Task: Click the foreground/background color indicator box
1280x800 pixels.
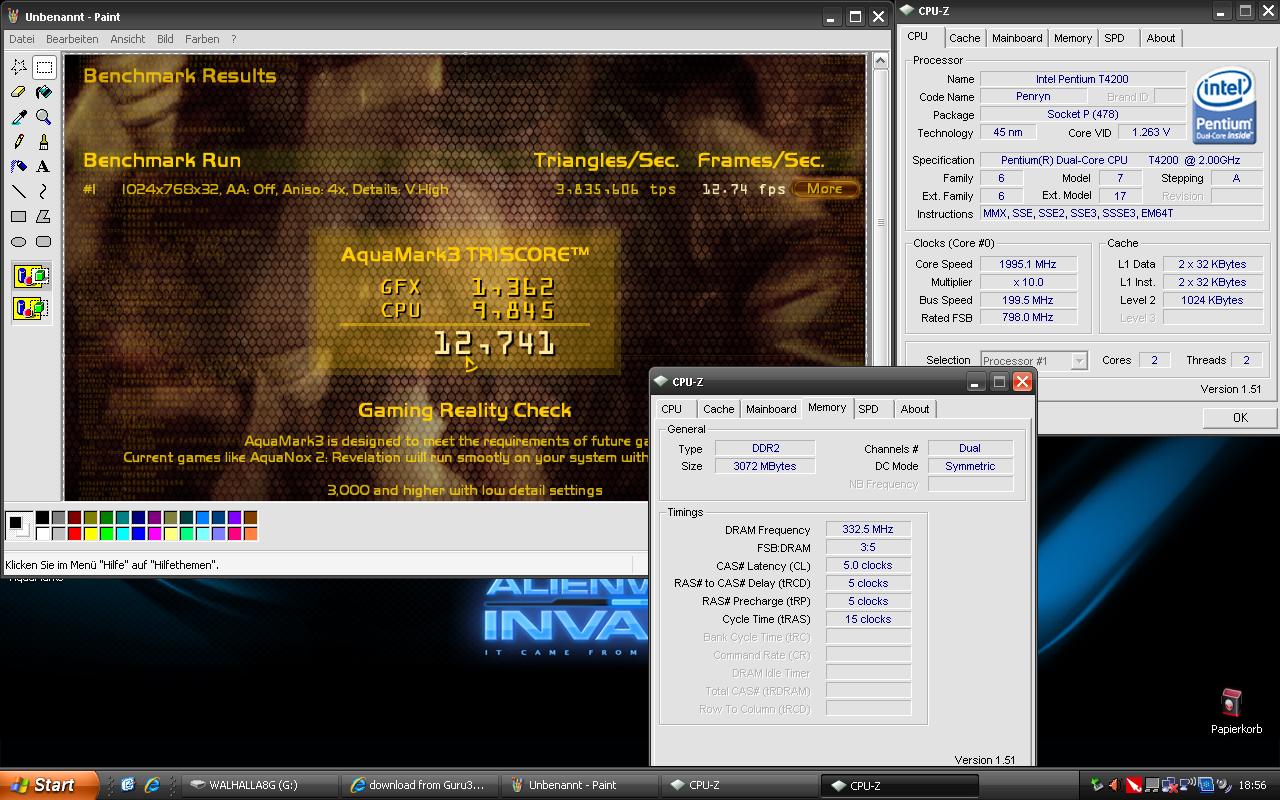Action: pos(18,525)
